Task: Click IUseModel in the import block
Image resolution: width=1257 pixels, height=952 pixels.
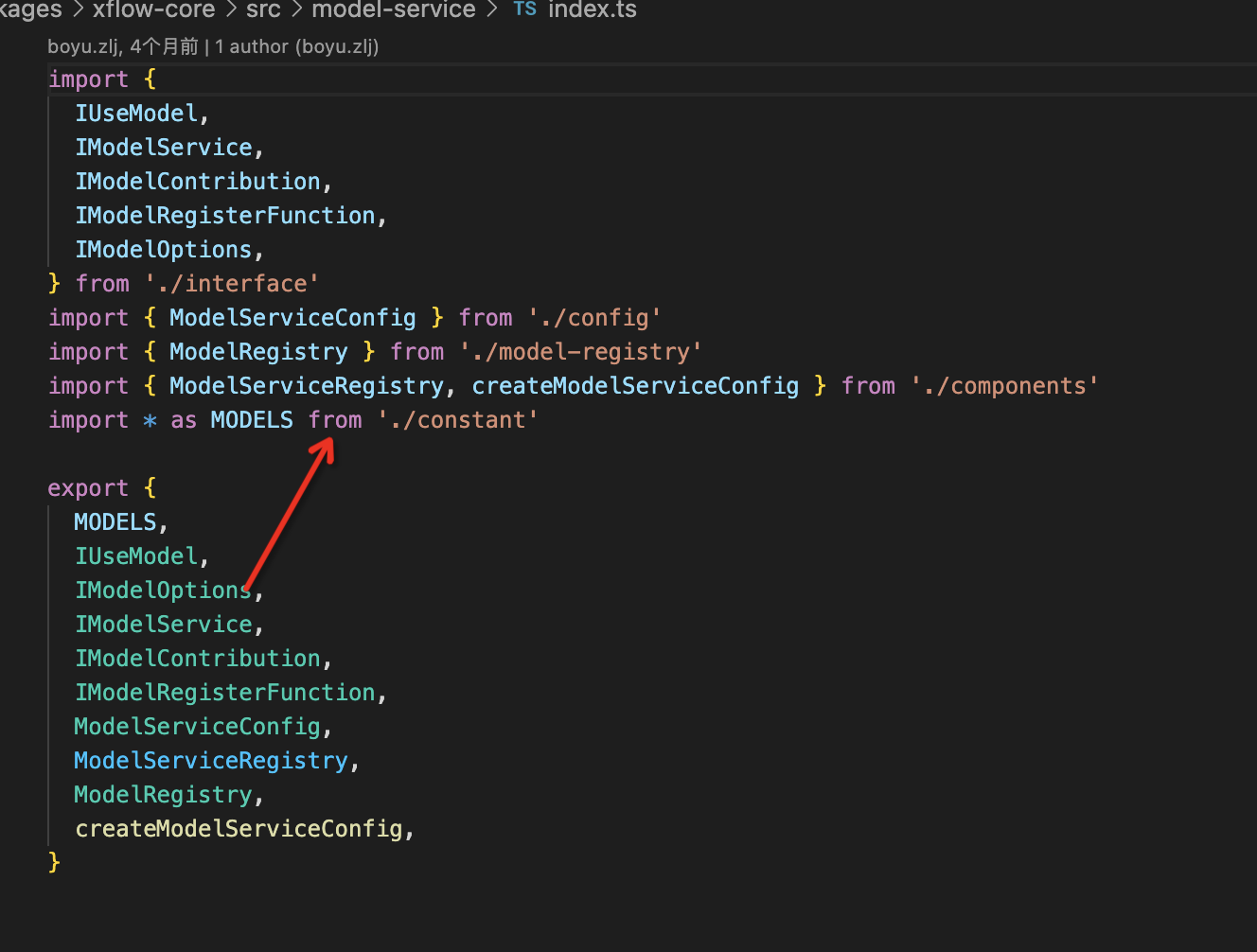Action: pyautogui.click(x=136, y=114)
